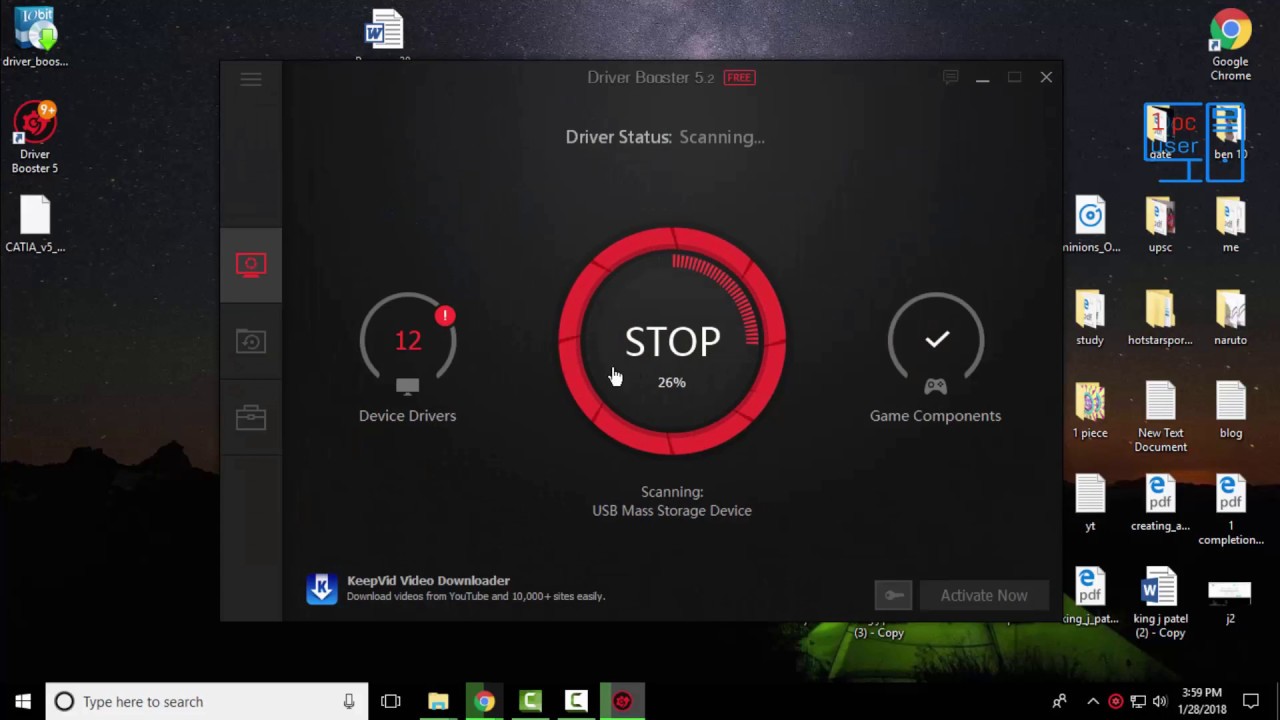
Task: Open the toolbox tab in the sidebar
Action: pos(251,417)
